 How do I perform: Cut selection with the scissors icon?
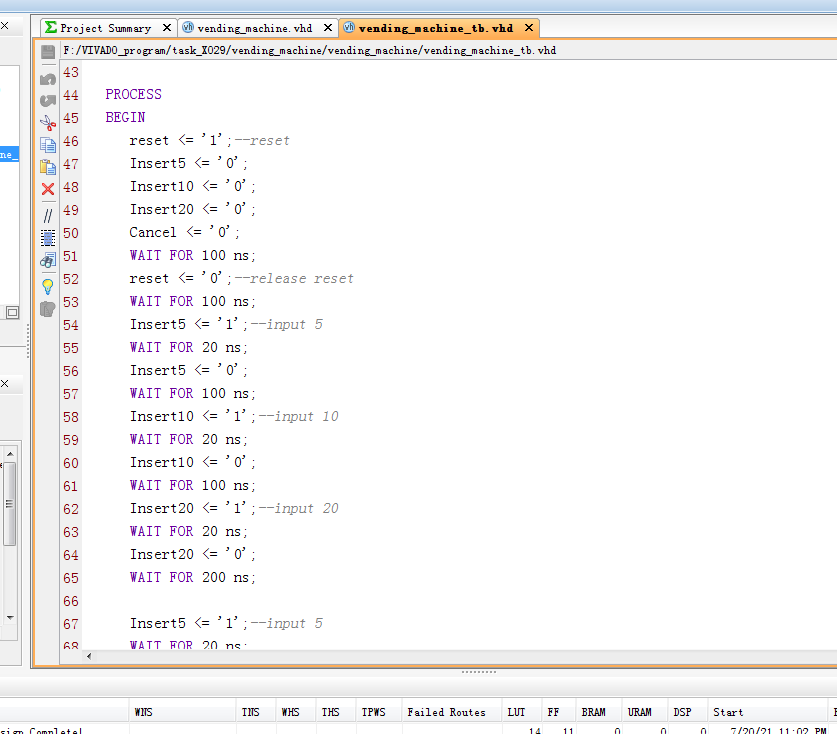coord(47,122)
